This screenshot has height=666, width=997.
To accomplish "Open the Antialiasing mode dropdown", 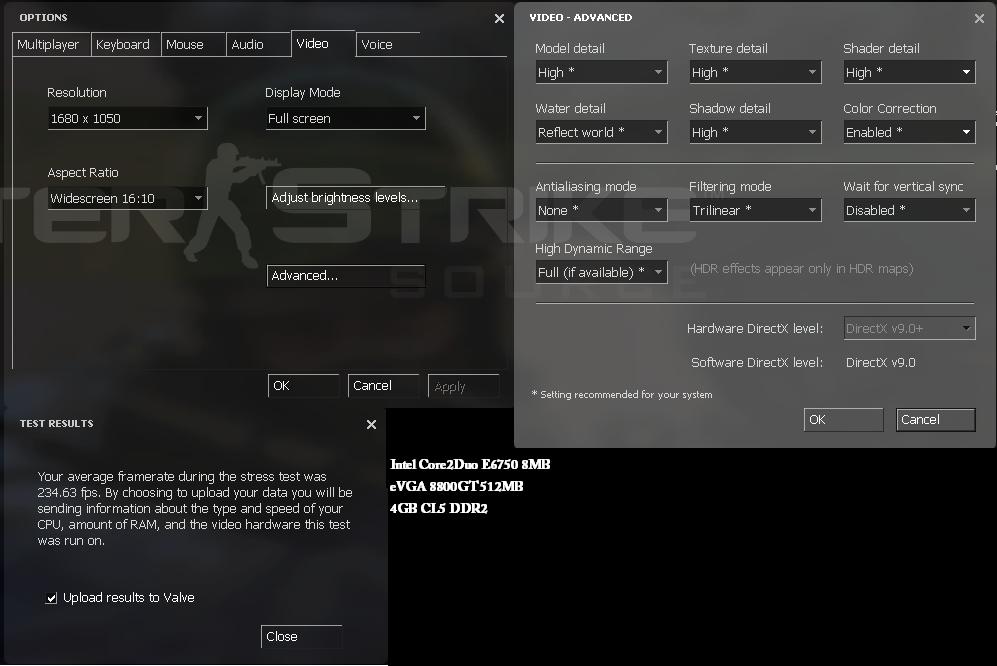I will point(601,210).
